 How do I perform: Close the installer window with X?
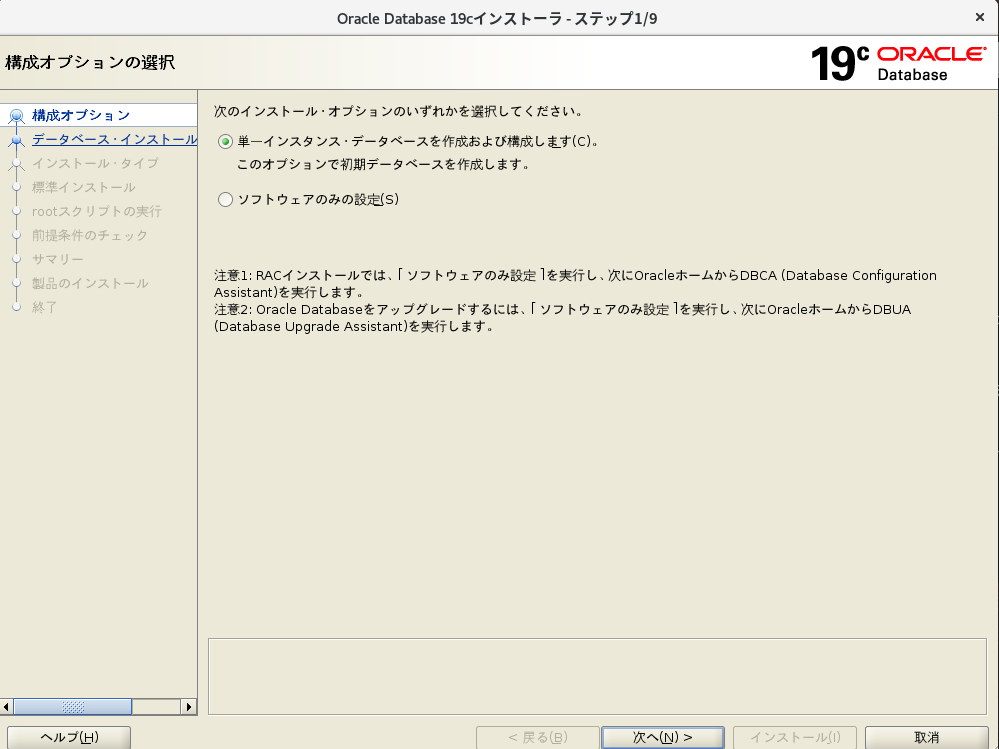pos(977,18)
